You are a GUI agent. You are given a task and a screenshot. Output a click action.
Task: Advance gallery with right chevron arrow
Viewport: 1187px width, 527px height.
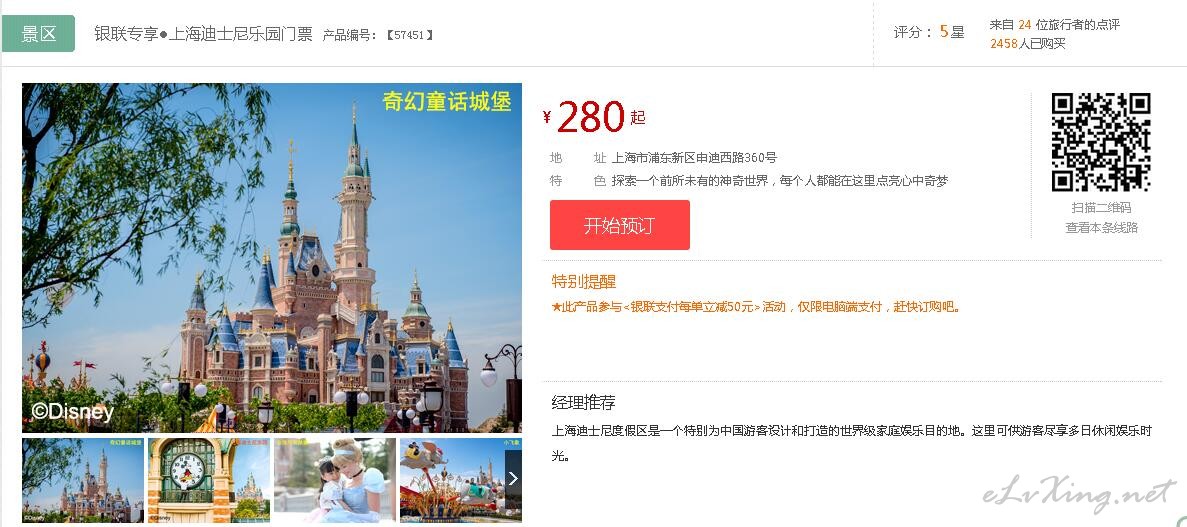[513, 478]
